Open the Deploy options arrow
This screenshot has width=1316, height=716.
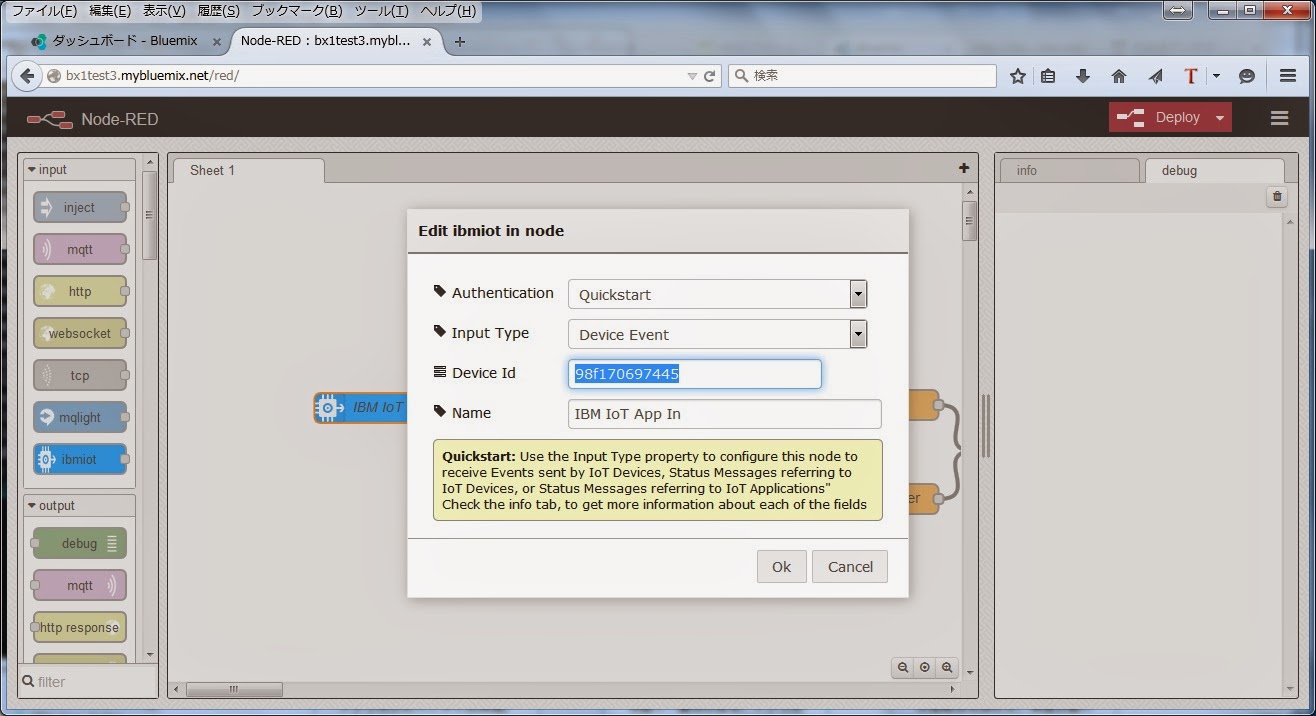coord(1220,118)
